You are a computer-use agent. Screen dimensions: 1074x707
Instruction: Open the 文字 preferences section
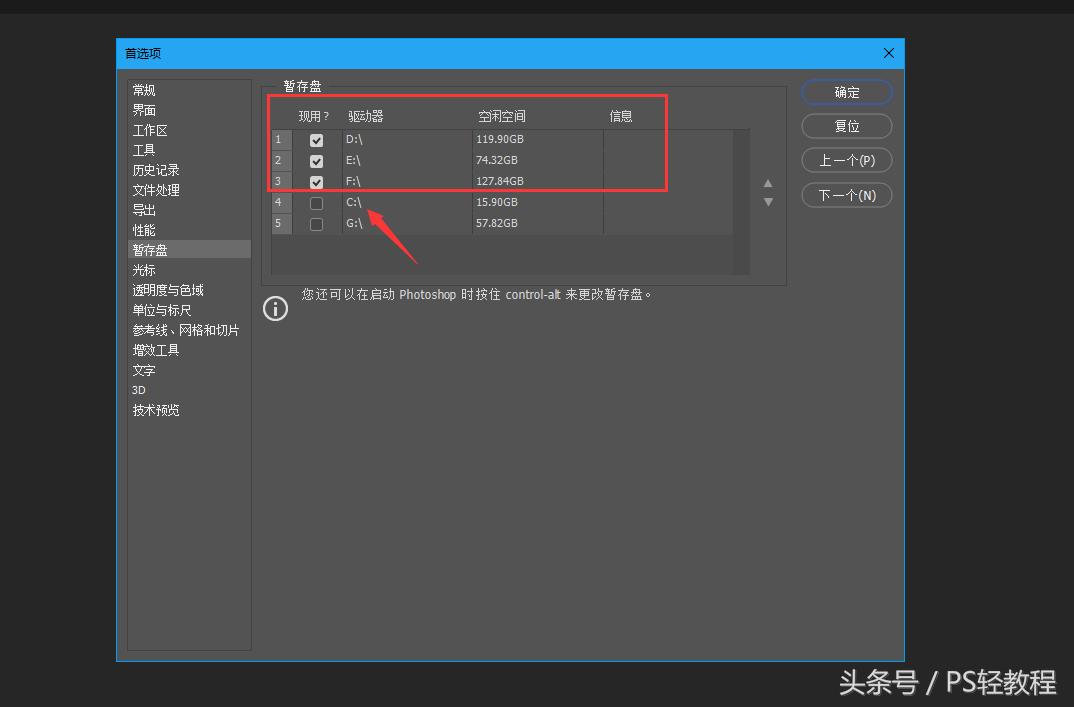(143, 369)
